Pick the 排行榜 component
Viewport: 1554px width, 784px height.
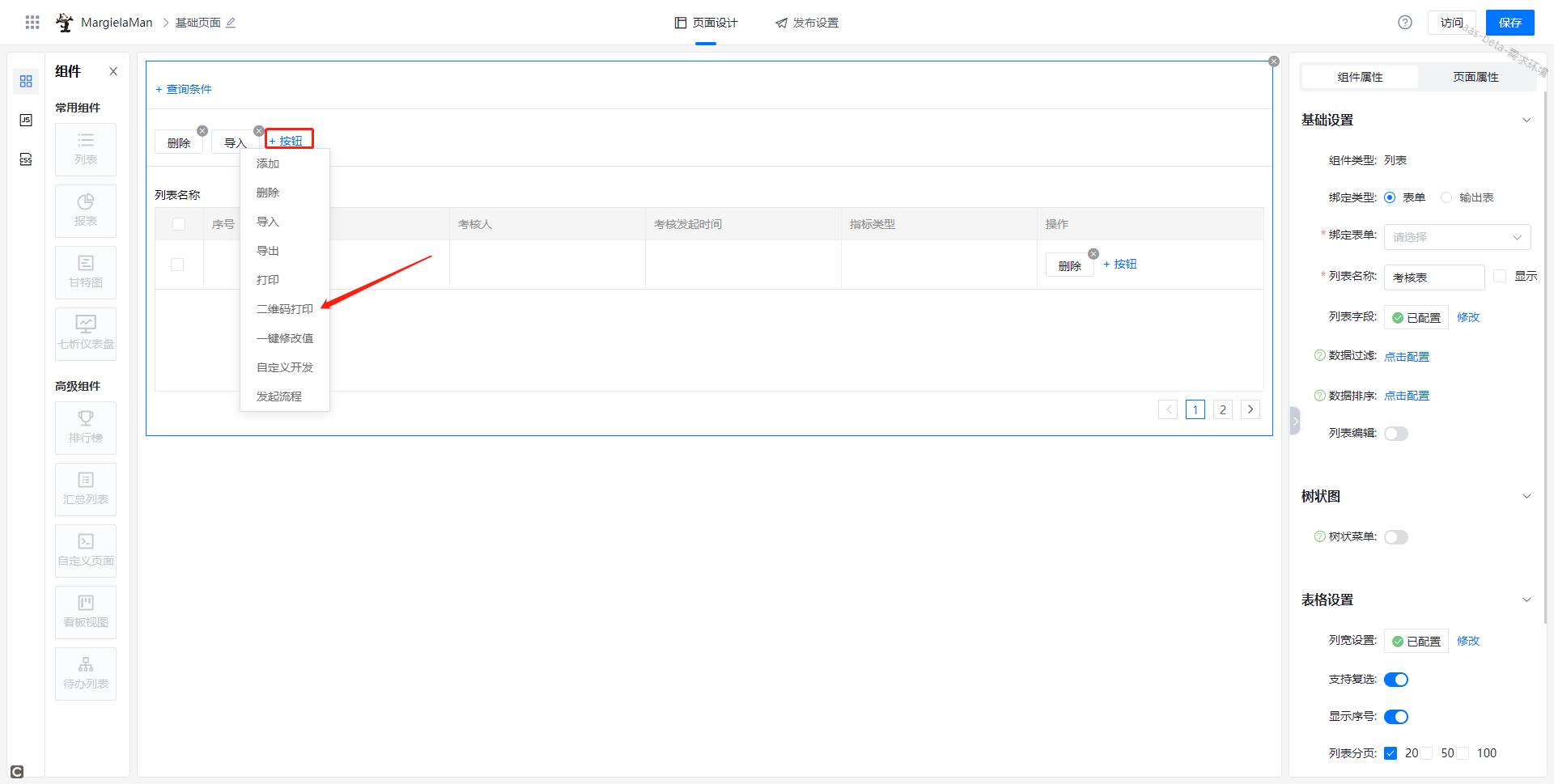click(x=86, y=428)
